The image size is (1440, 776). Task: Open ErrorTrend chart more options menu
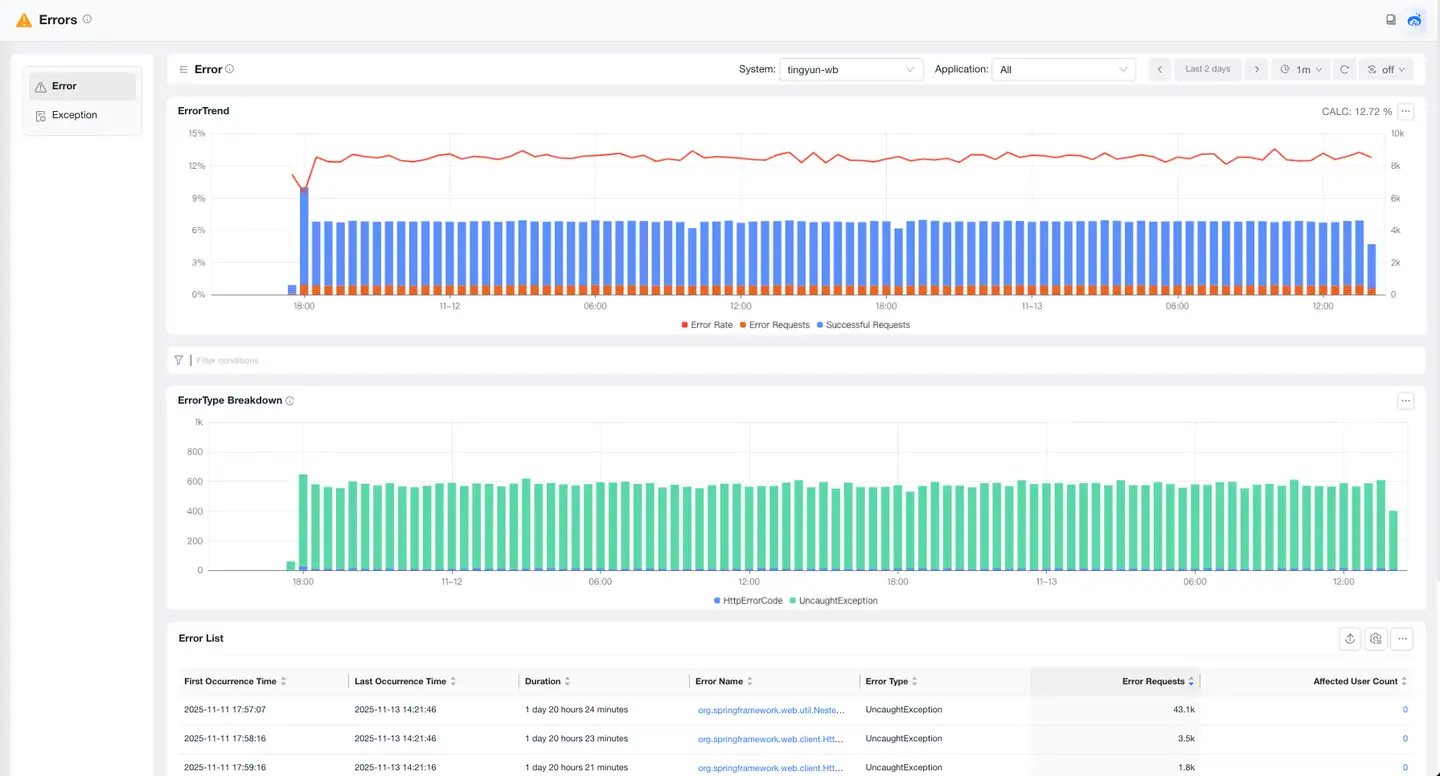pos(1406,112)
